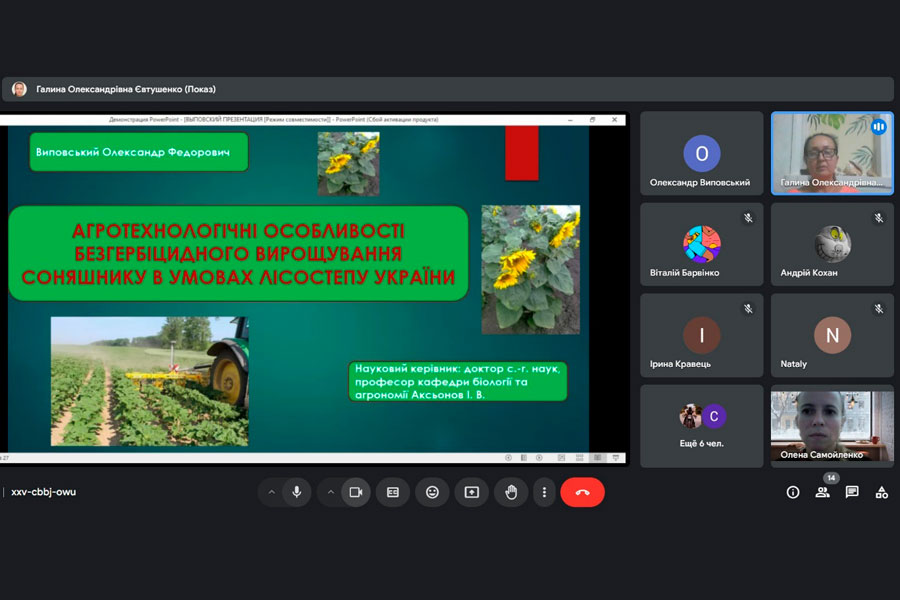The image size is (900, 600).
Task: Open more options three-dot menu
Action: click(544, 492)
